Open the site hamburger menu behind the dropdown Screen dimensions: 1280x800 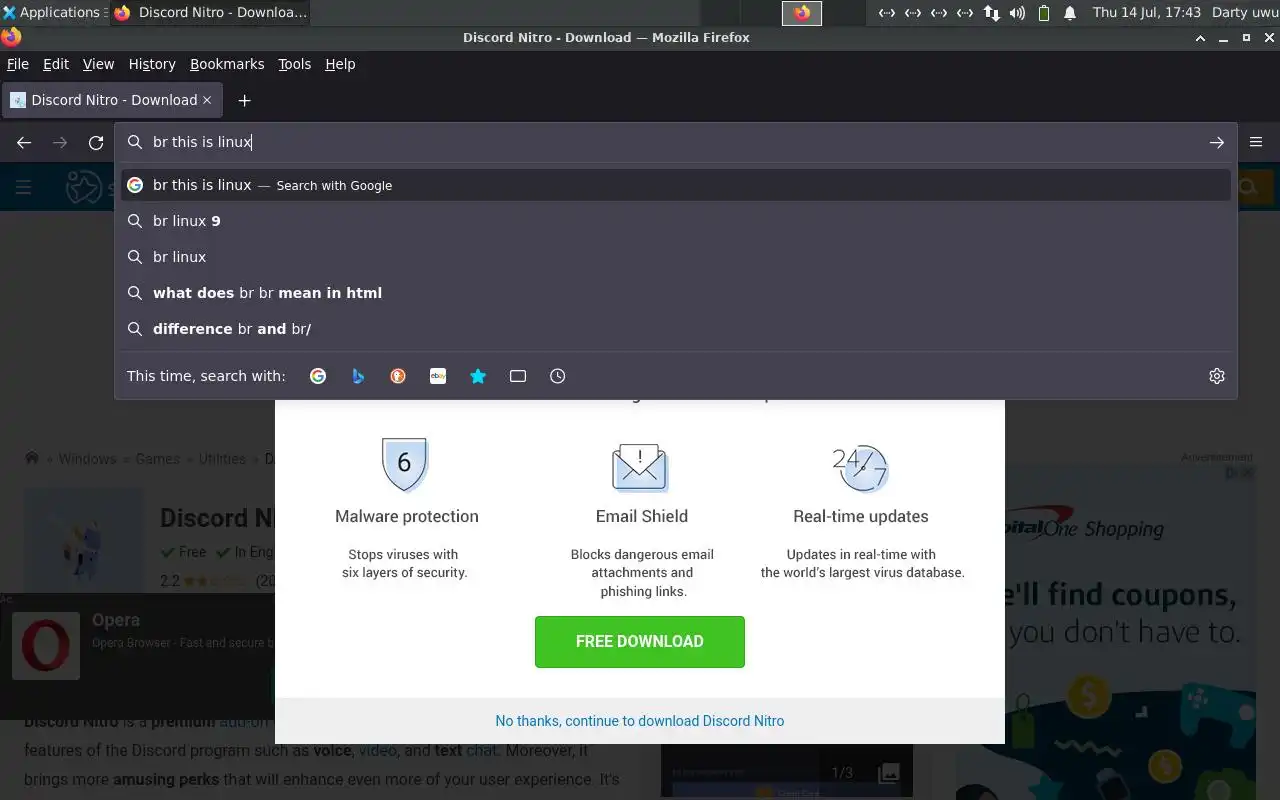24,187
